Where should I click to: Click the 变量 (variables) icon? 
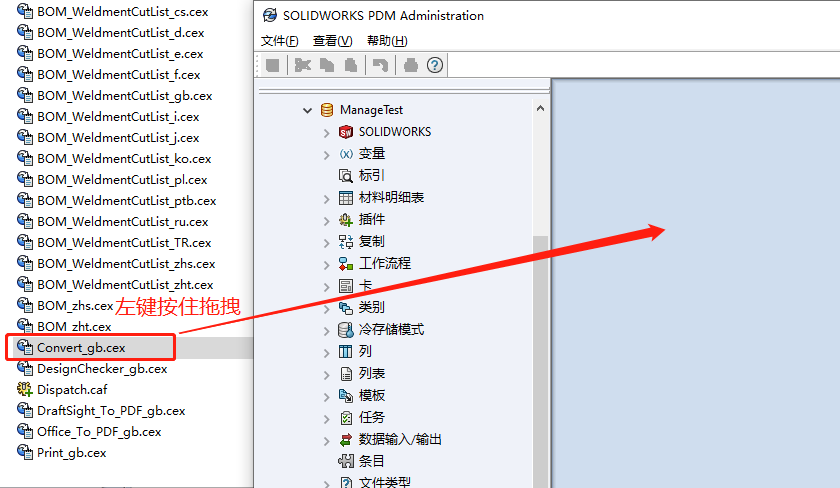[x=346, y=154]
